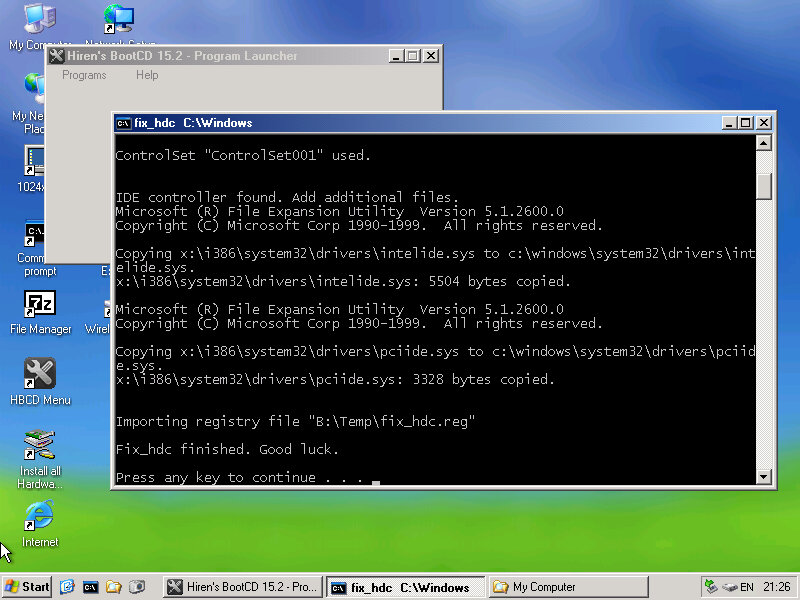This screenshot has height=600, width=800.
Task: Click the system tray clock
Action: [x=776, y=587]
